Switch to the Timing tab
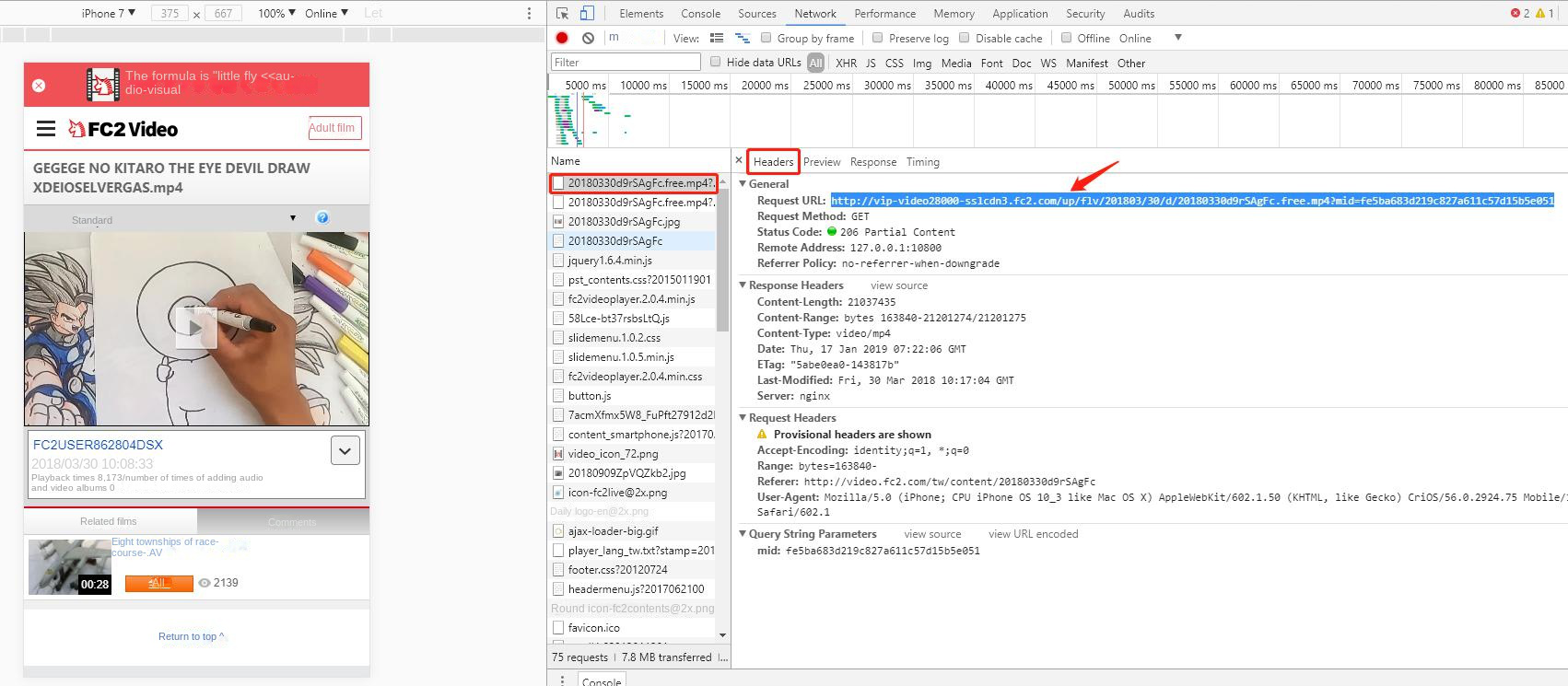The height and width of the screenshot is (686, 1568). 922,161
